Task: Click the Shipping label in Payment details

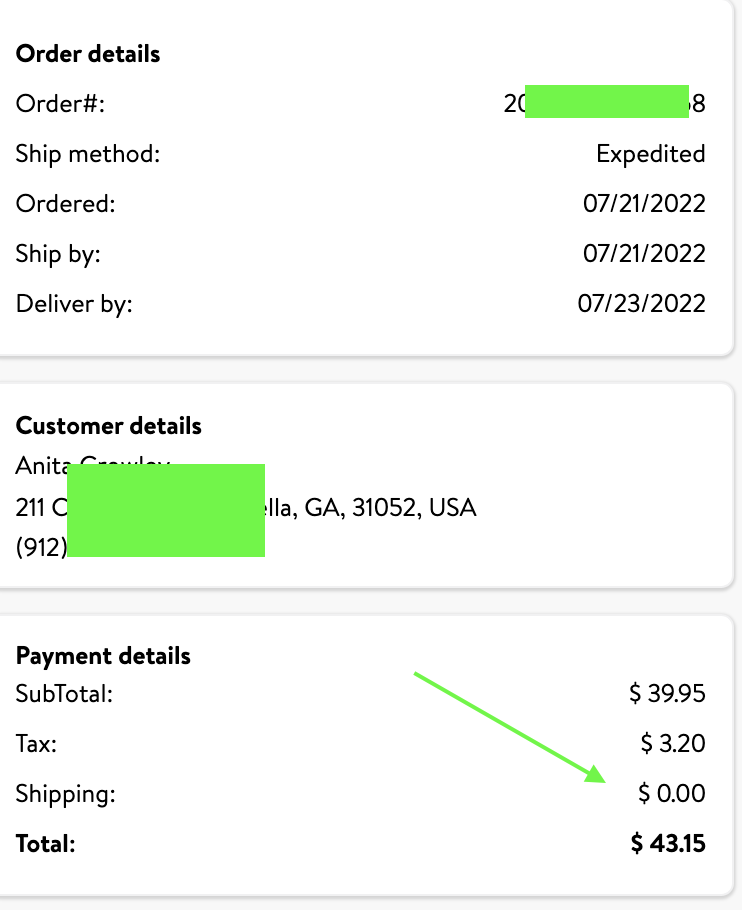Action: pos(66,794)
